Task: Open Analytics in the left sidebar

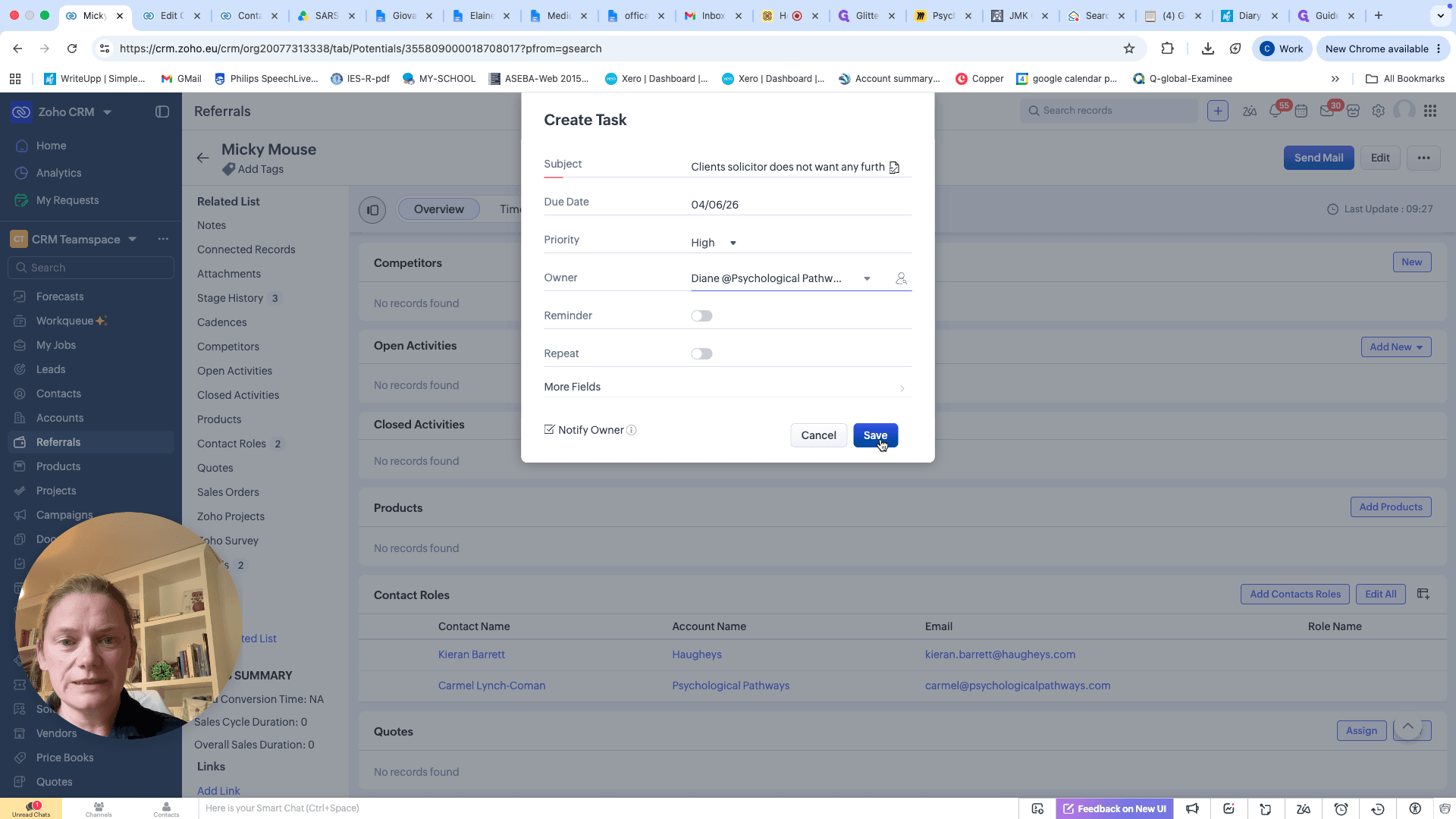Action: (58, 173)
